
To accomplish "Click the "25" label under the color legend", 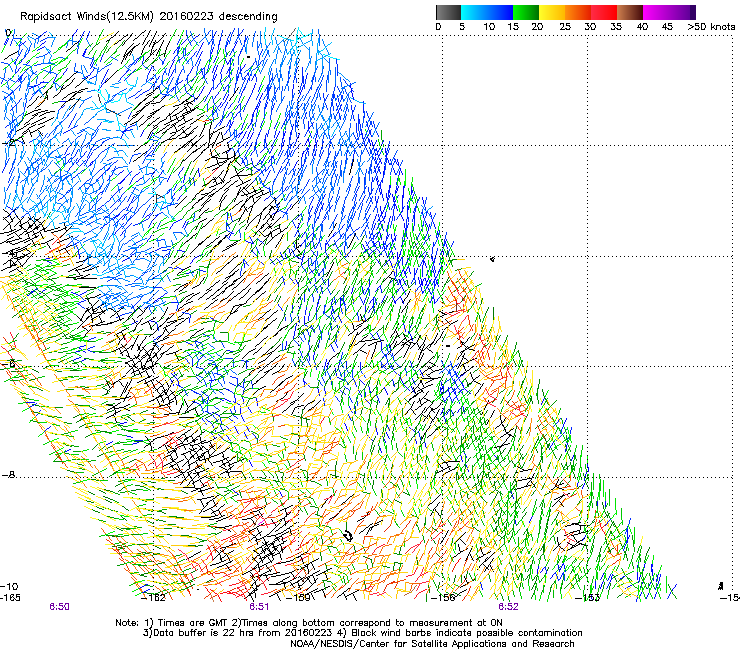I will pyautogui.click(x=565, y=27).
